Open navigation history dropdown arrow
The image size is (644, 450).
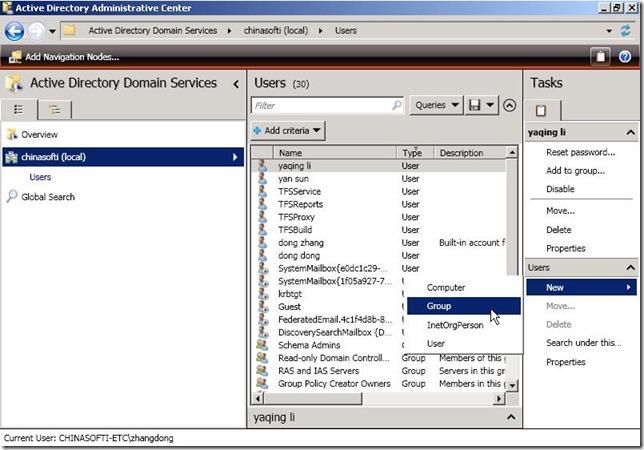[52, 31]
